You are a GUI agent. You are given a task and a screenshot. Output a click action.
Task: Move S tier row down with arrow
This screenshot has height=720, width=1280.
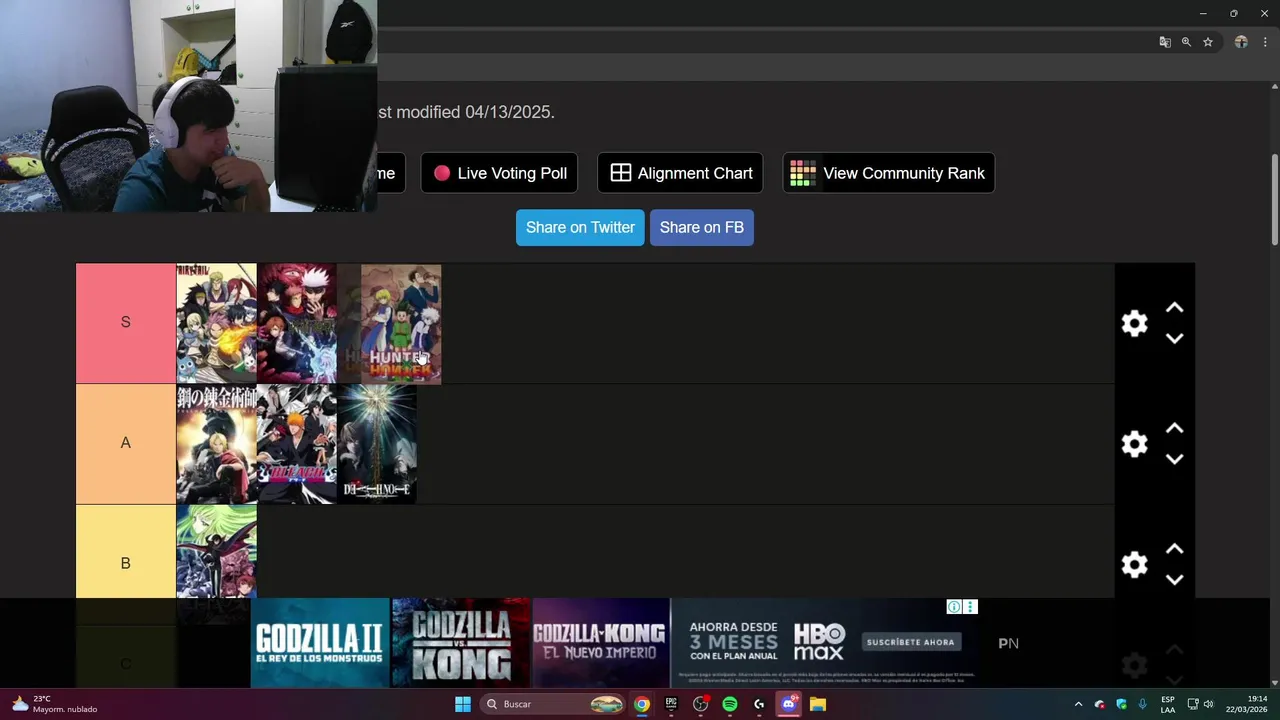(1175, 338)
